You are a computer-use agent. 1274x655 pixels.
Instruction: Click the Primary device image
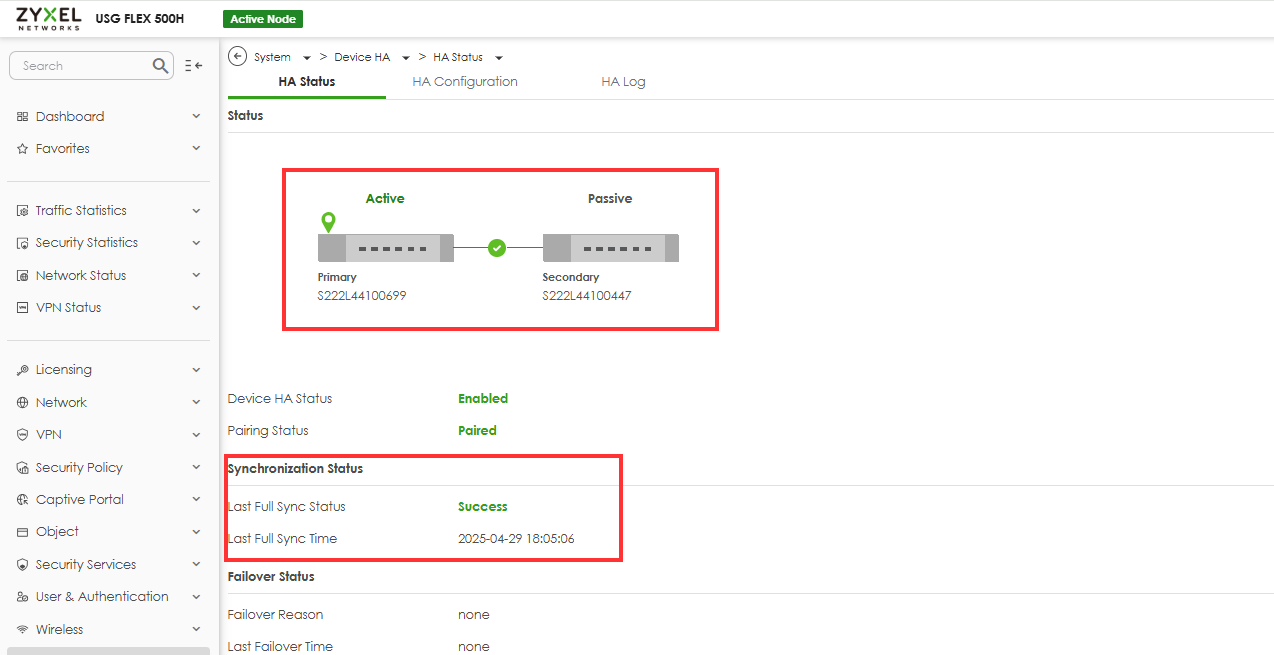pyautogui.click(x=385, y=248)
